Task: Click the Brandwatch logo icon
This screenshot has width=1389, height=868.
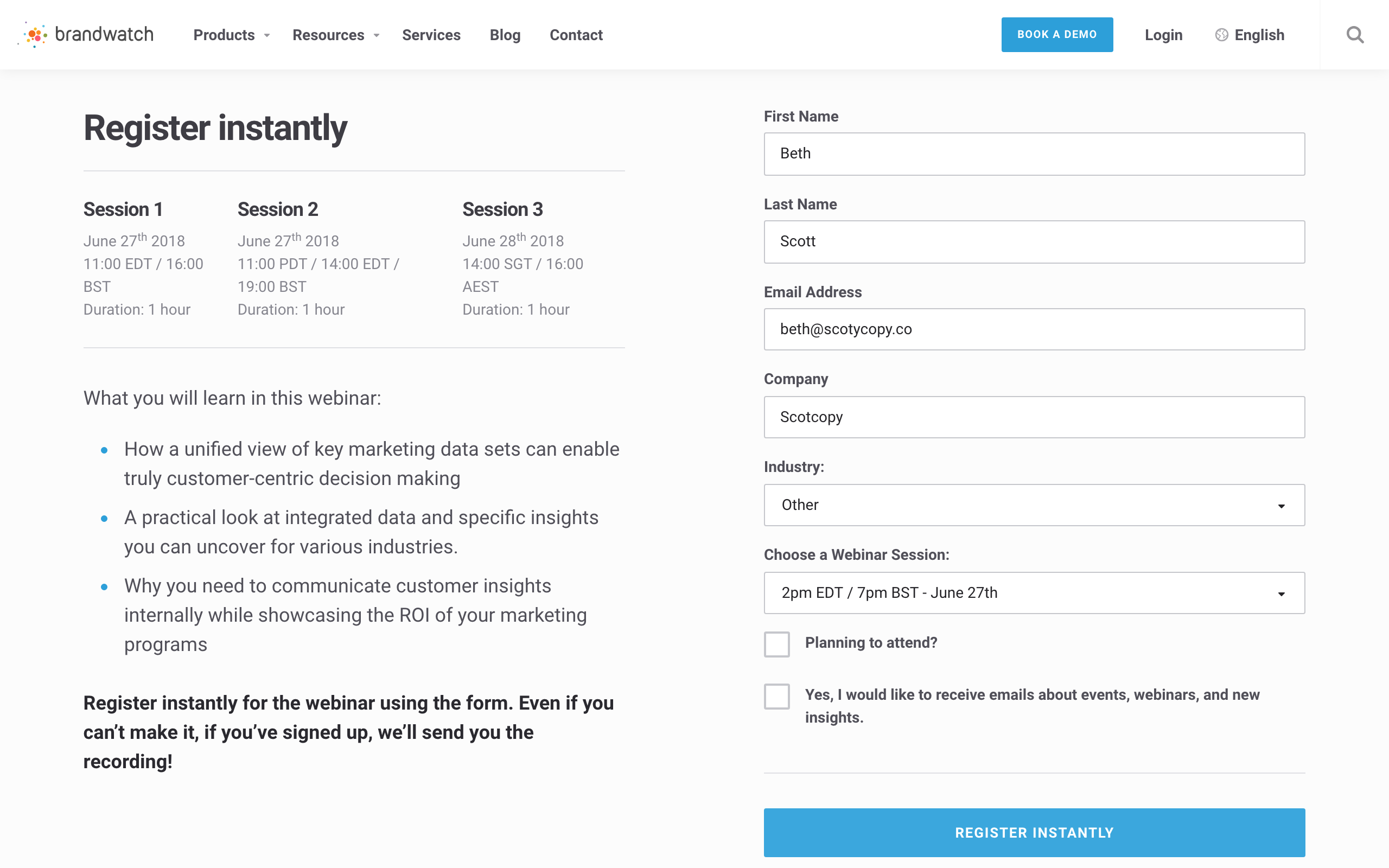Action: [x=36, y=35]
